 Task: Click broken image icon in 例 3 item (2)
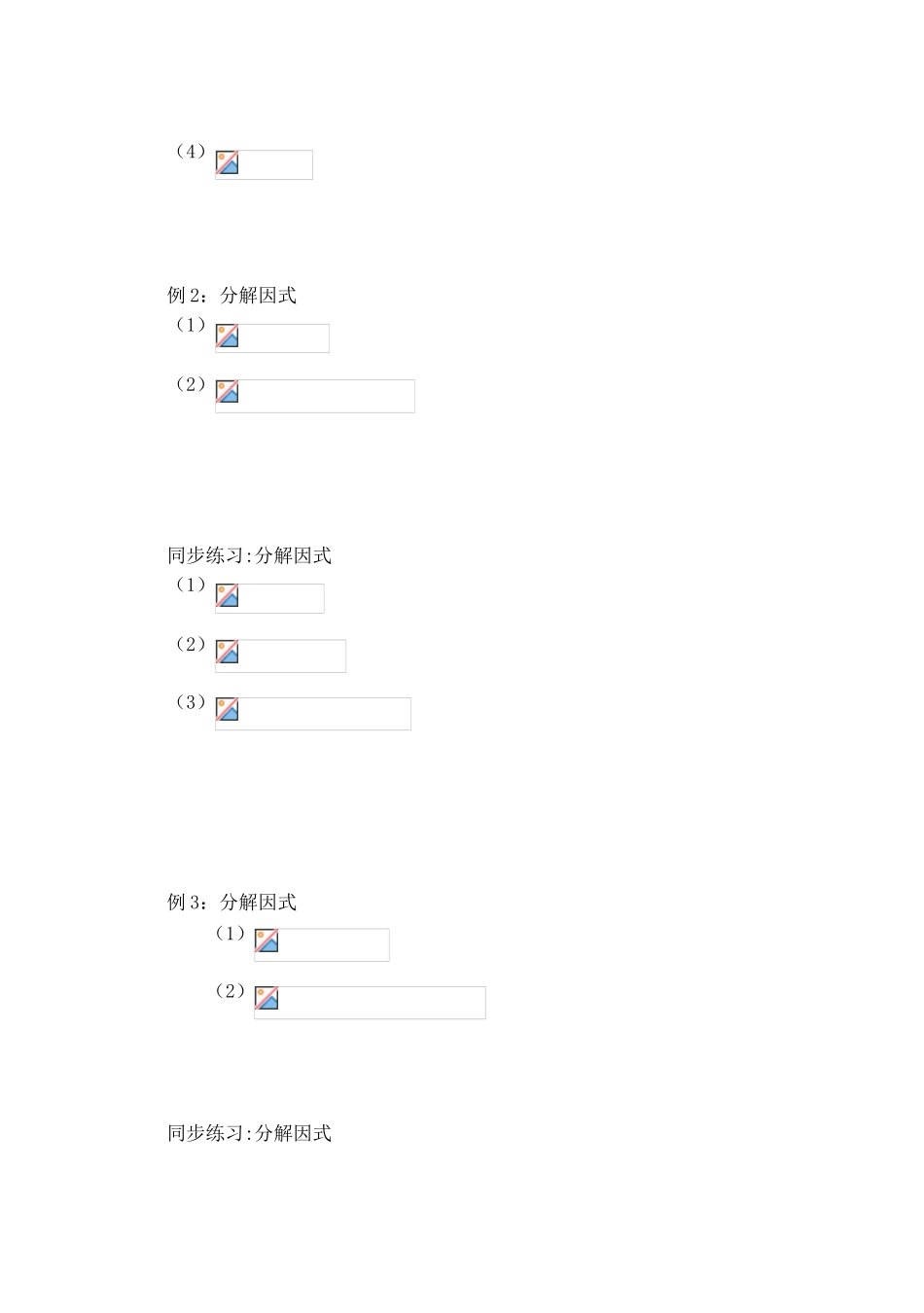267,999
